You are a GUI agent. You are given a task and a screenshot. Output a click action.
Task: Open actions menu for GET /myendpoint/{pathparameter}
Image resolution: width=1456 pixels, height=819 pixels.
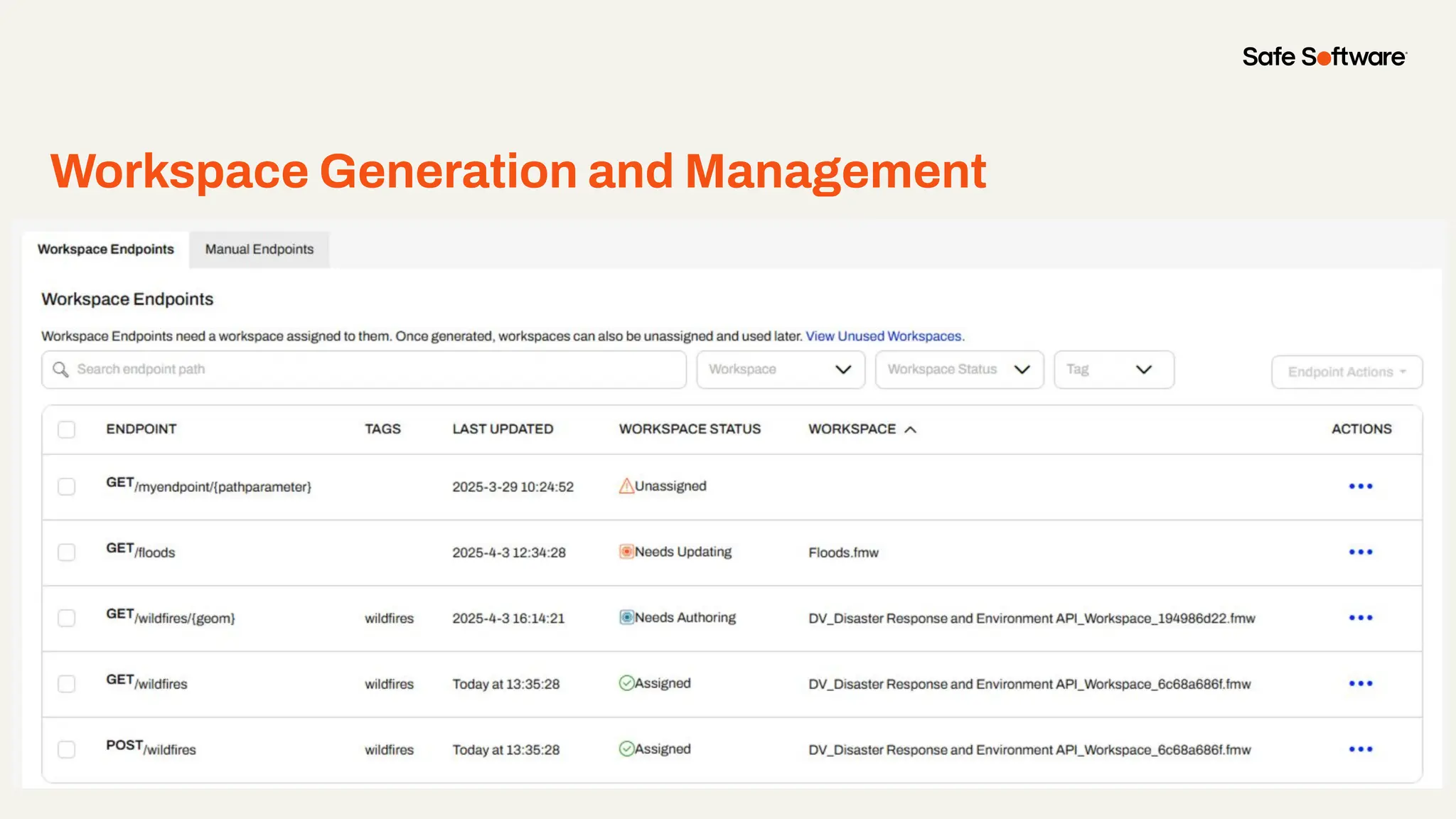coord(1361,486)
